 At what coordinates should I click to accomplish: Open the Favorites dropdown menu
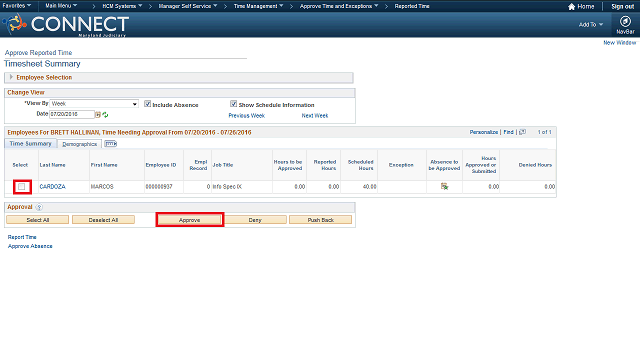(17, 6)
